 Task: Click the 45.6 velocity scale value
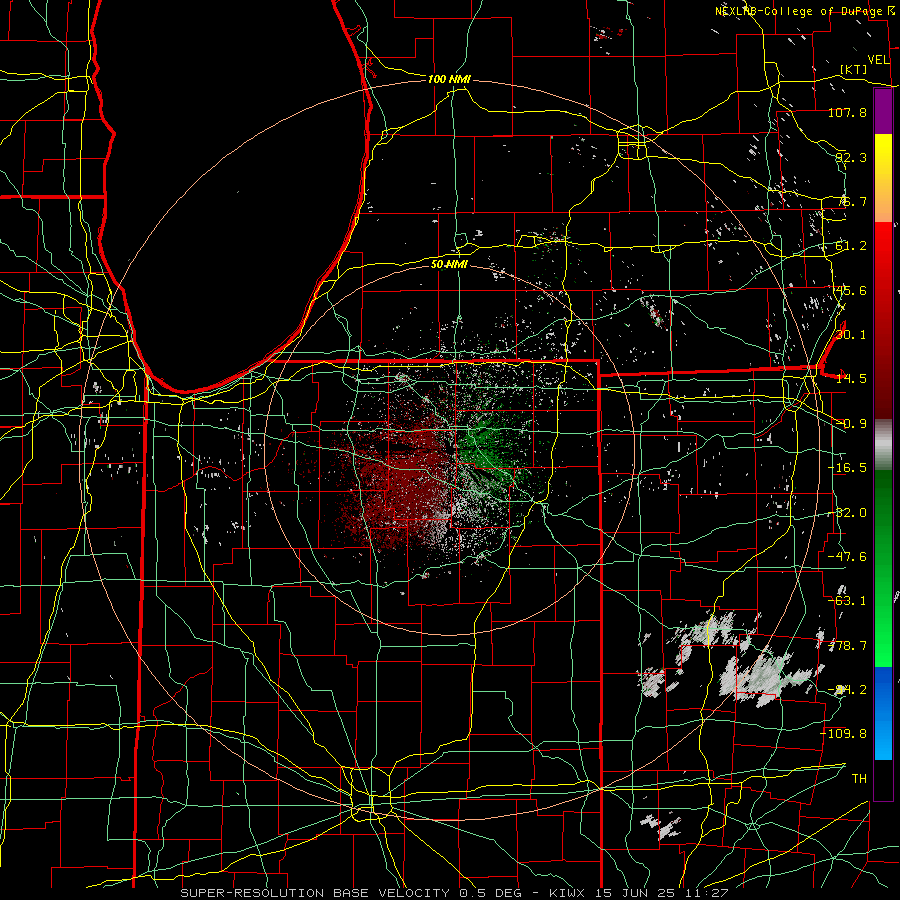point(851,290)
